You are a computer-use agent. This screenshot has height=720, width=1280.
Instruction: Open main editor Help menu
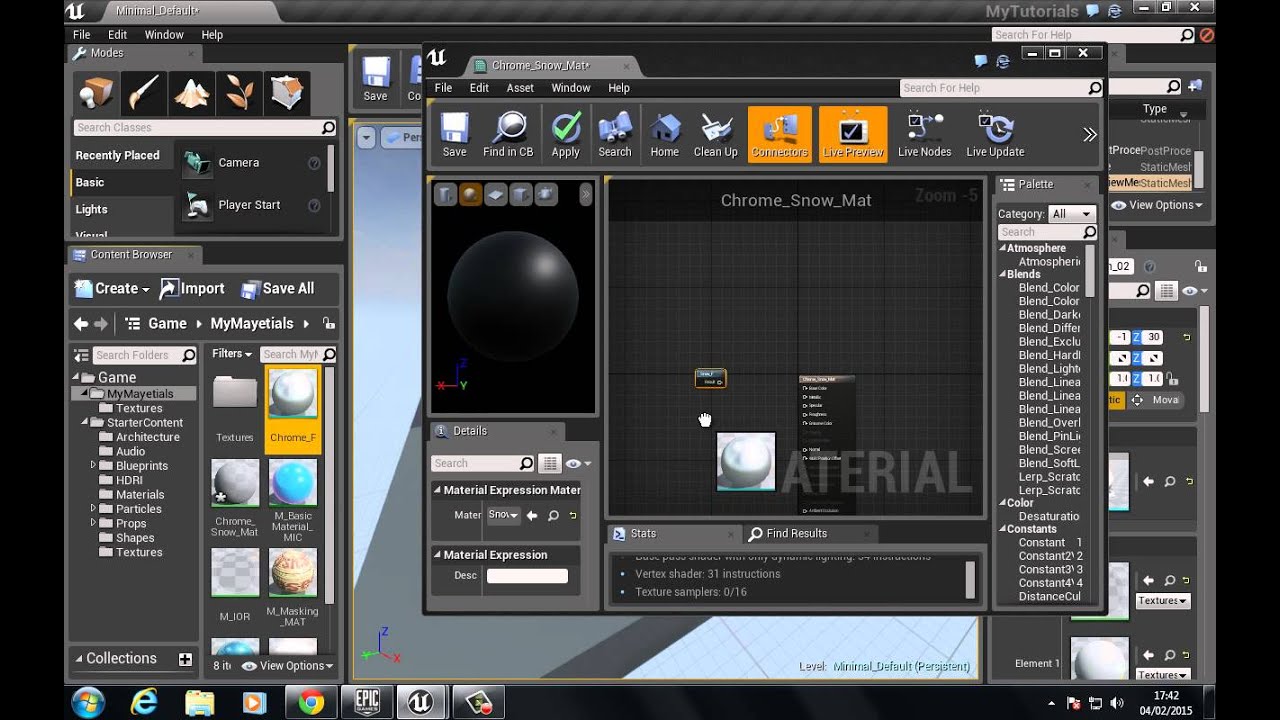click(212, 34)
